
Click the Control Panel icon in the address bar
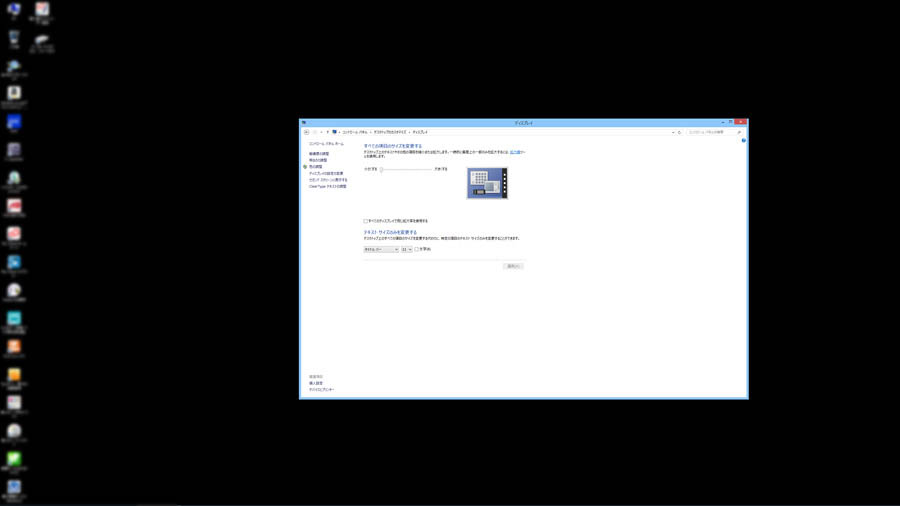point(335,132)
